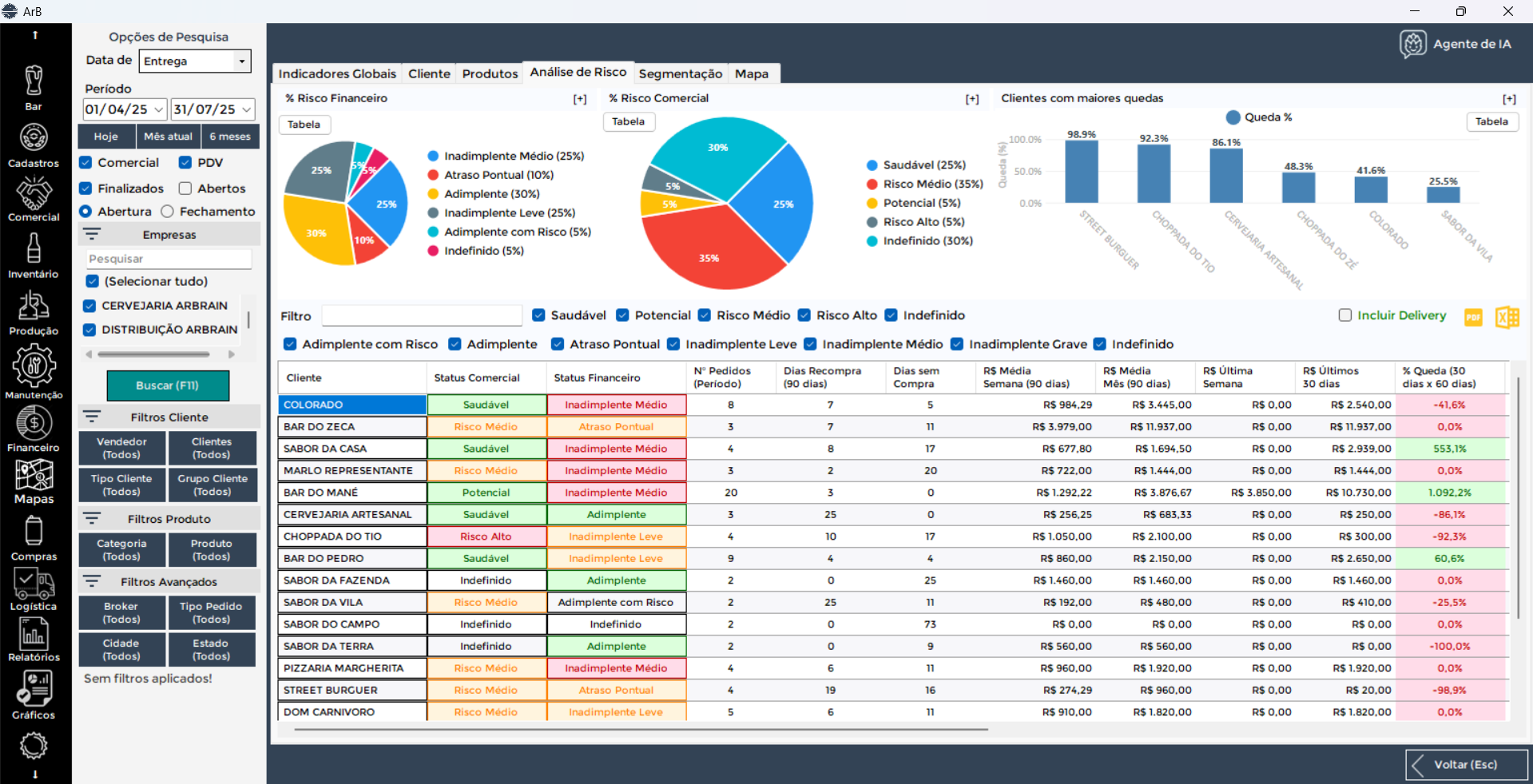
Task: Uncheck the Risco Alto filter
Action: 804,315
